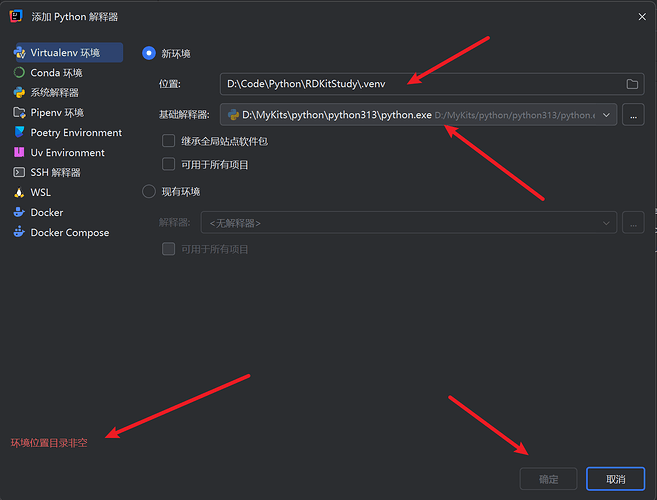This screenshot has height=500, width=657.
Task: Click the ... browse button beside 解释器
Action: (x=633, y=223)
